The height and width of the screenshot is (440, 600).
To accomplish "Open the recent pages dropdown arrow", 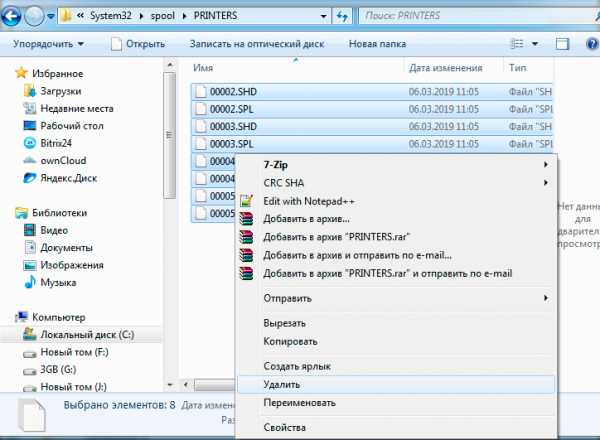I will coord(51,16).
